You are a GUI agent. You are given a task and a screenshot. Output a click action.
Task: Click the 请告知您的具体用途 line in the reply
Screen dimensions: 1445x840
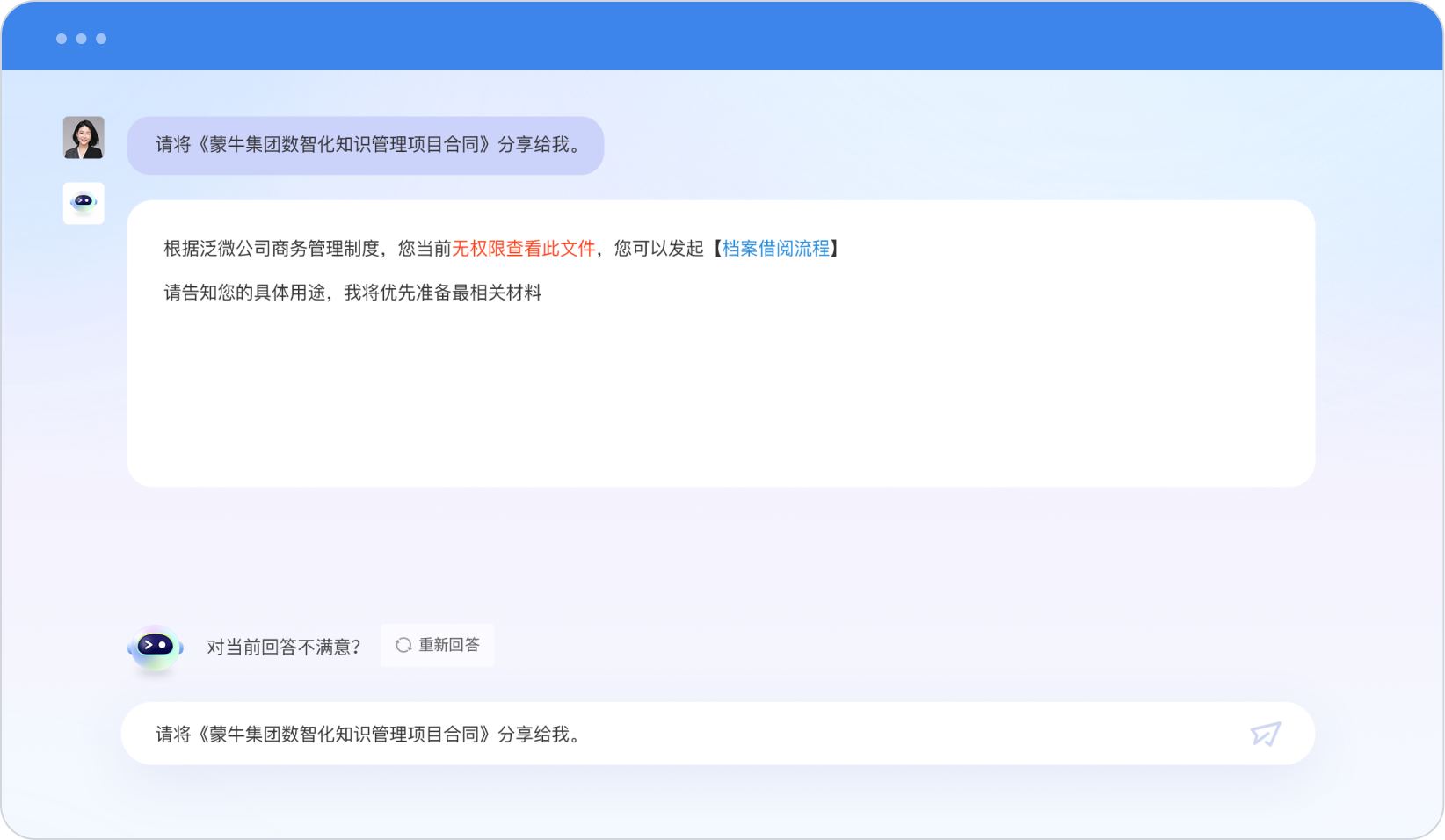tap(352, 293)
